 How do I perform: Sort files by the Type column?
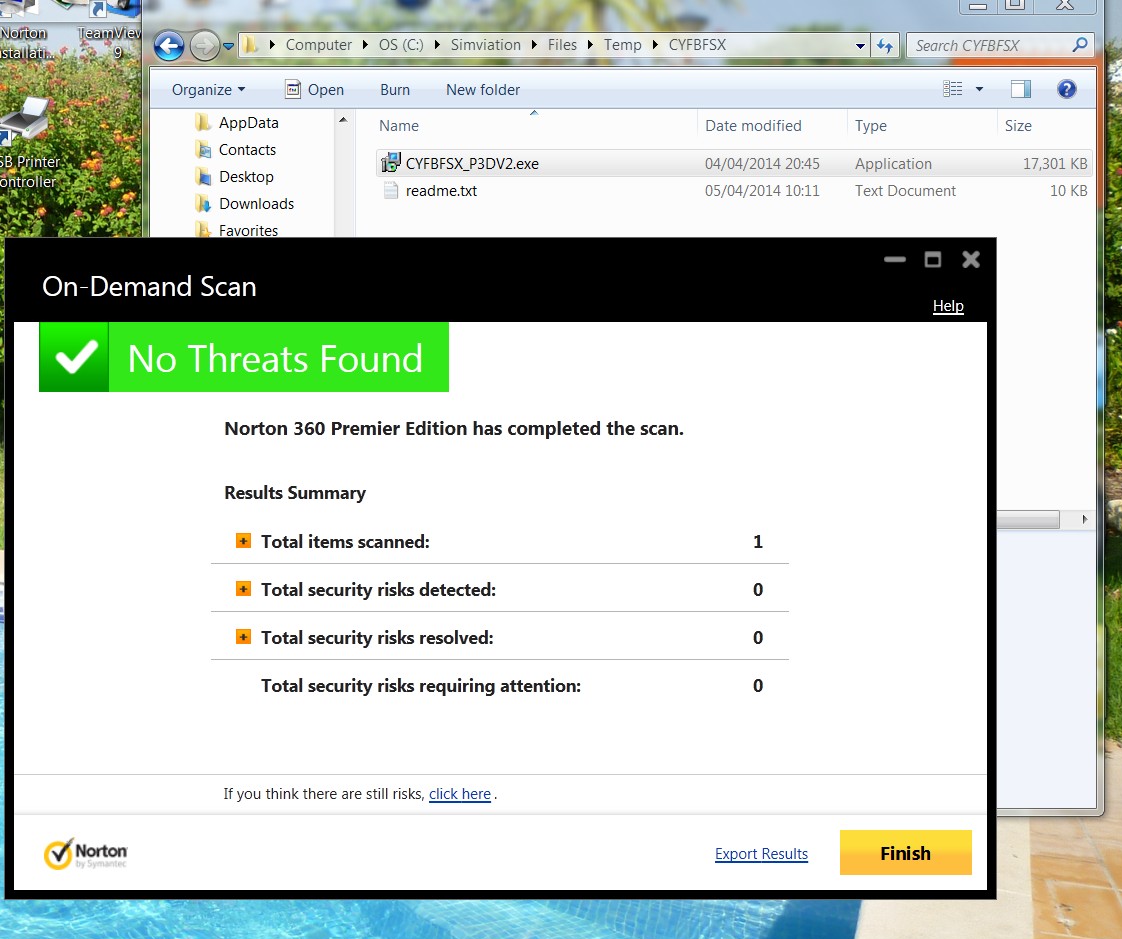pos(870,126)
